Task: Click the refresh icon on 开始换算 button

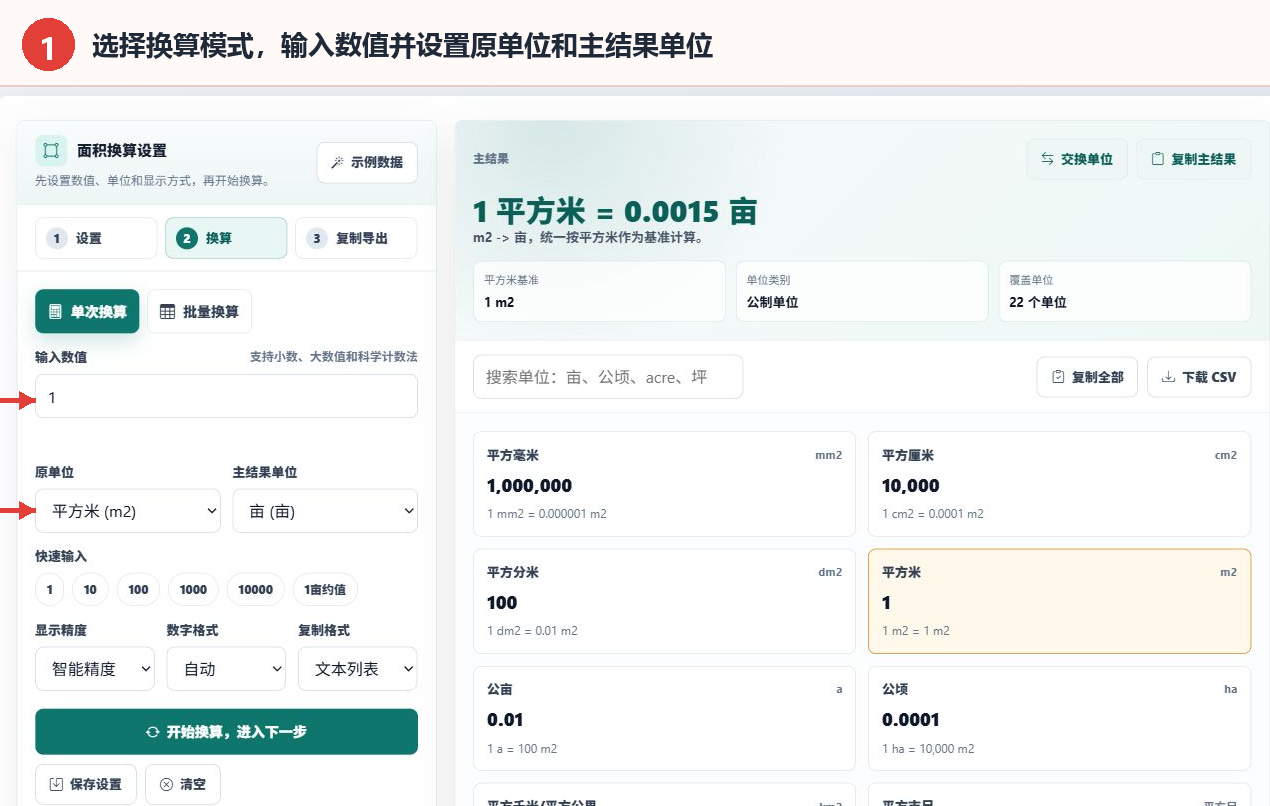Action: 153,732
